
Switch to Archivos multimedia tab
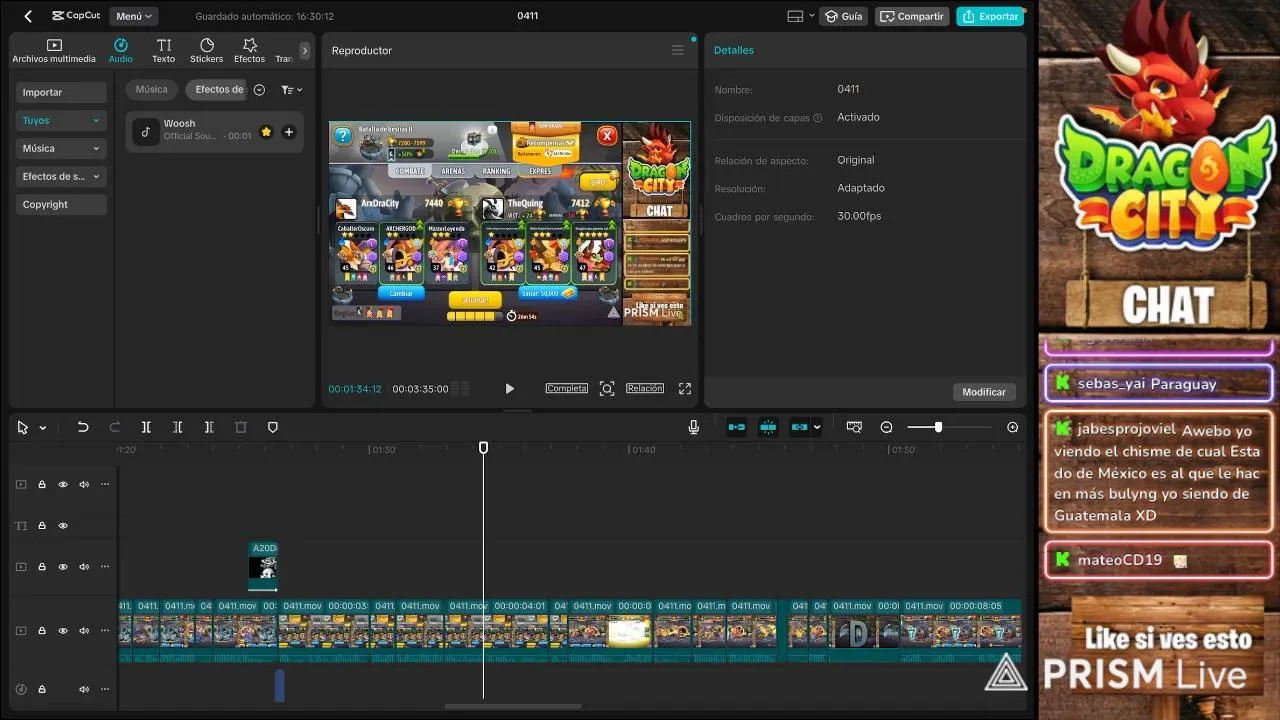click(54, 51)
